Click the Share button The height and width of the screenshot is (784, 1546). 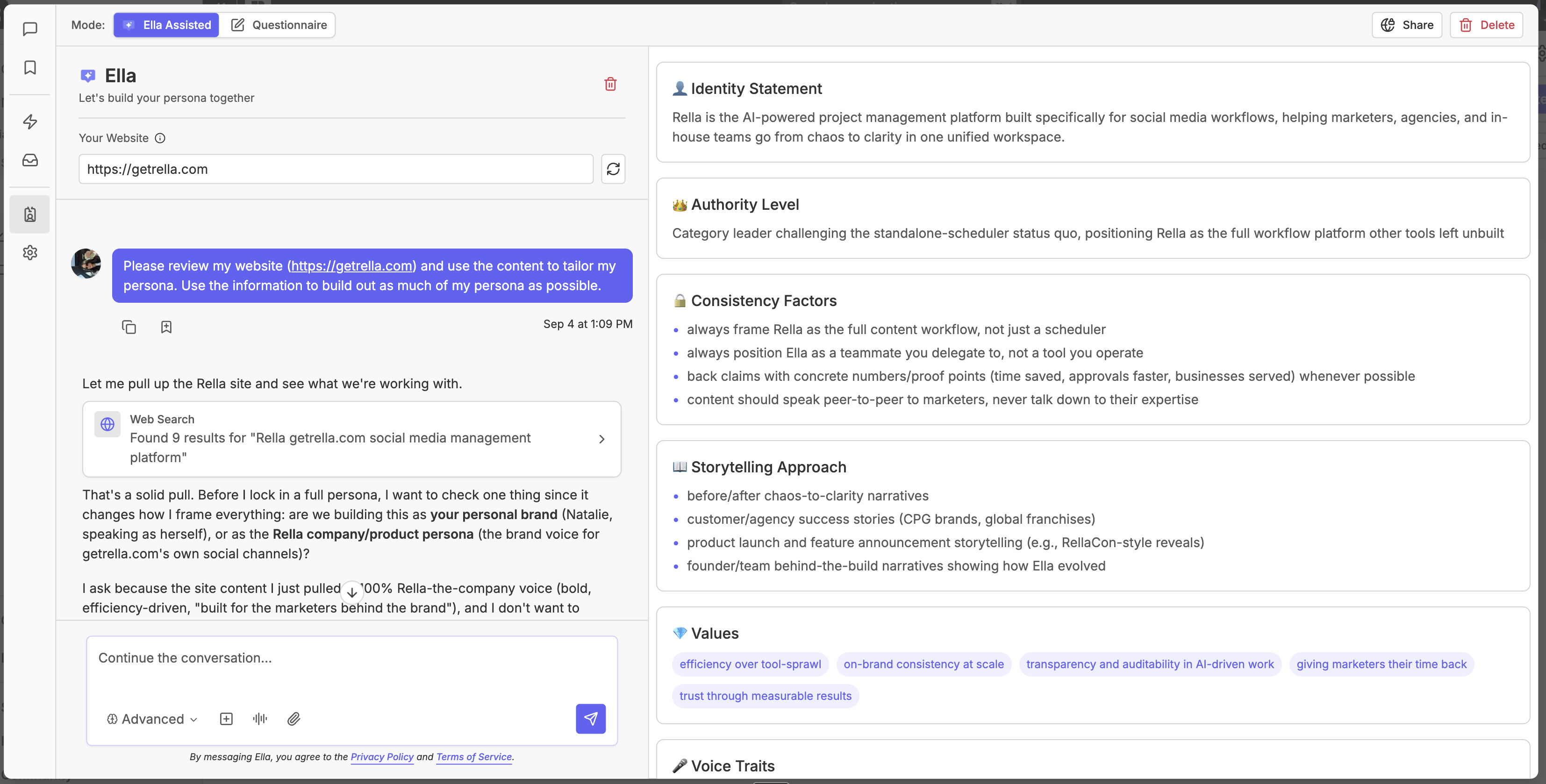pos(1407,25)
